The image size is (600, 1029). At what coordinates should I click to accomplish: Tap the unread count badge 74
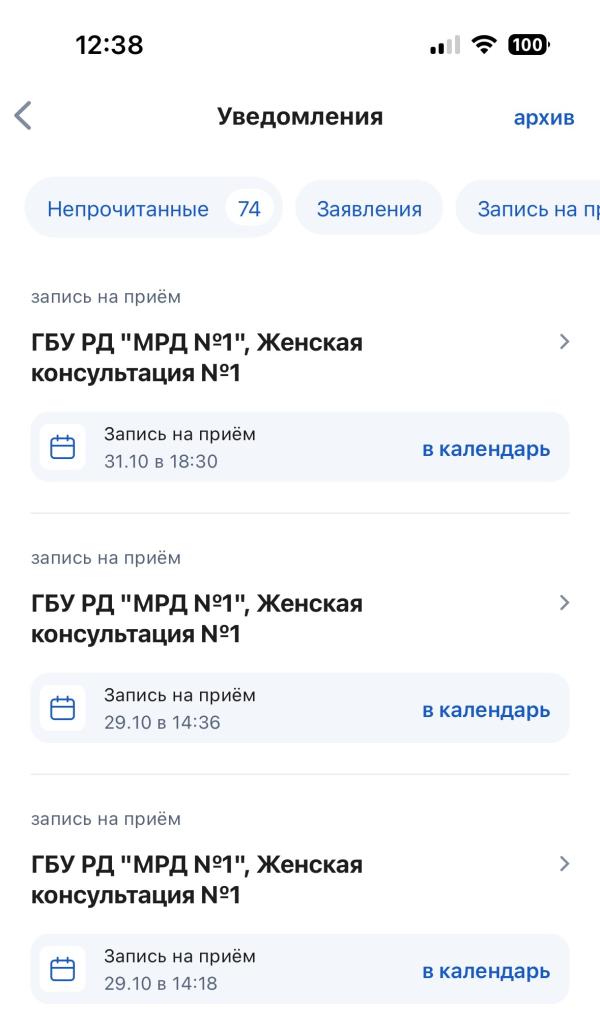pos(250,209)
